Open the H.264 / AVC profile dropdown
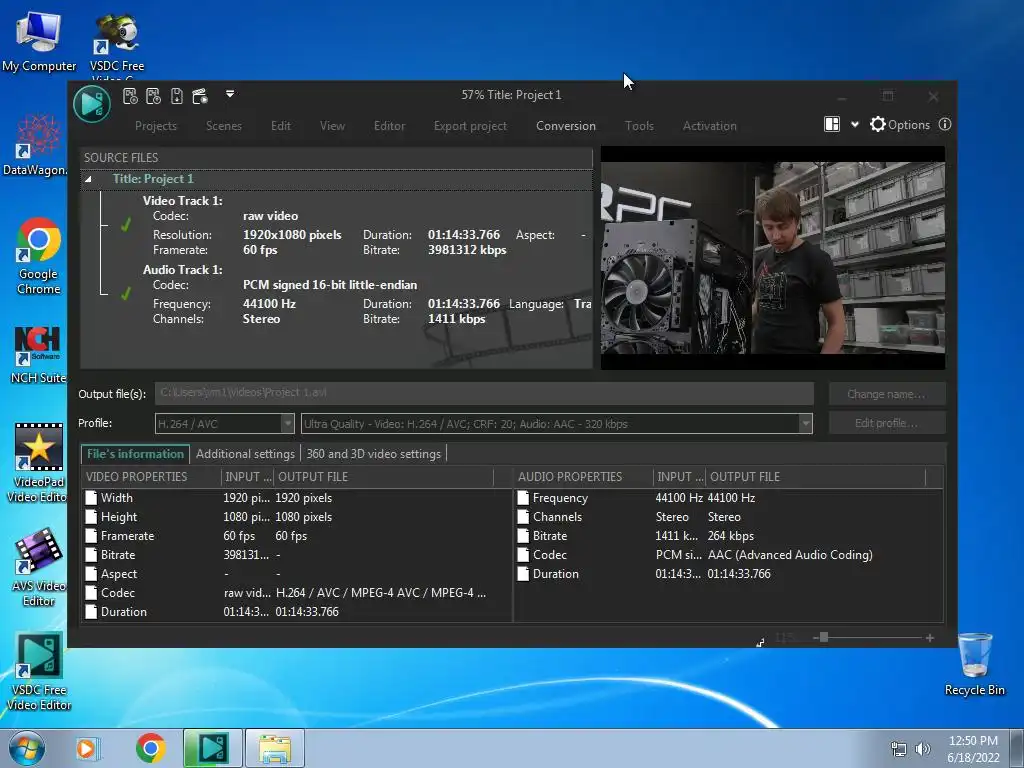 [x=225, y=424]
